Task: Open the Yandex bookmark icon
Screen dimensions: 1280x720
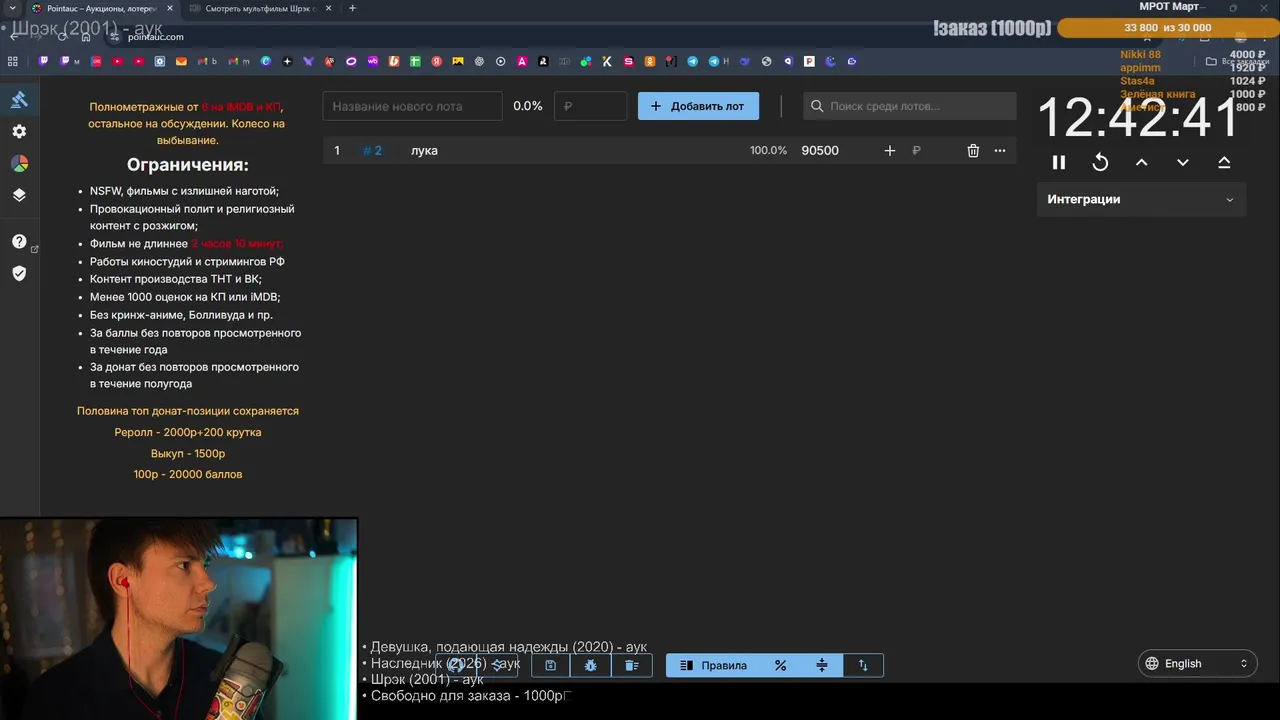Action: point(437,61)
